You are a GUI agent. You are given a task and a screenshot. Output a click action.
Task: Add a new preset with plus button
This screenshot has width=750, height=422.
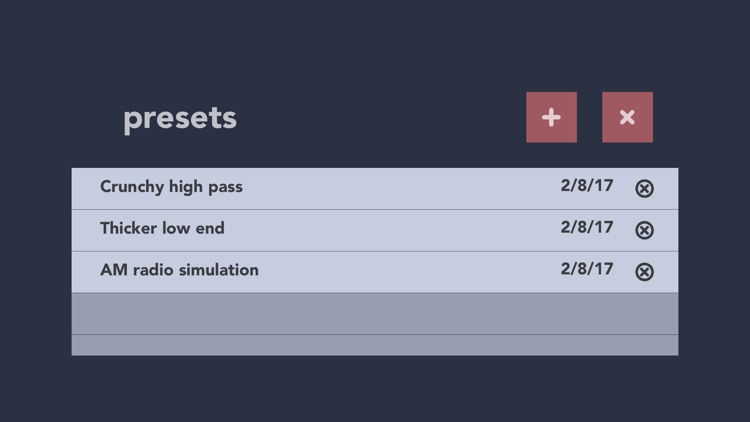tap(551, 117)
